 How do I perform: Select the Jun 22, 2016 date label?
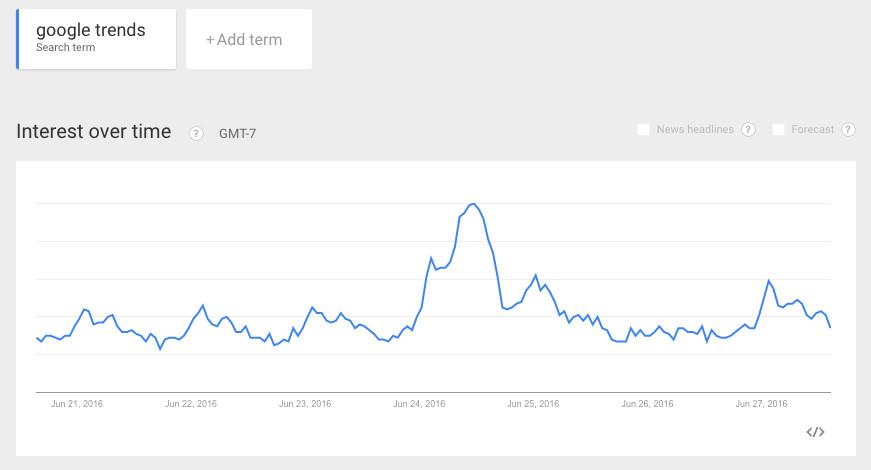[x=191, y=404]
